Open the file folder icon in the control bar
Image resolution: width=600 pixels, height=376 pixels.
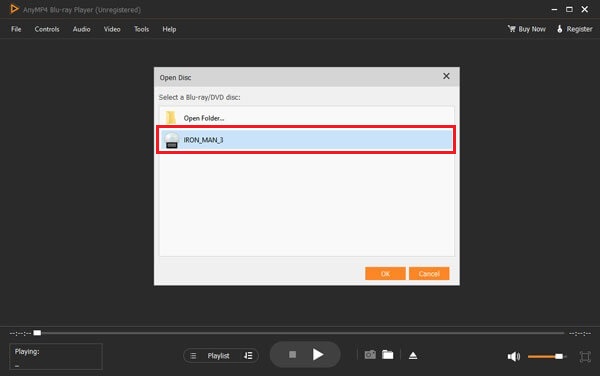coord(388,355)
